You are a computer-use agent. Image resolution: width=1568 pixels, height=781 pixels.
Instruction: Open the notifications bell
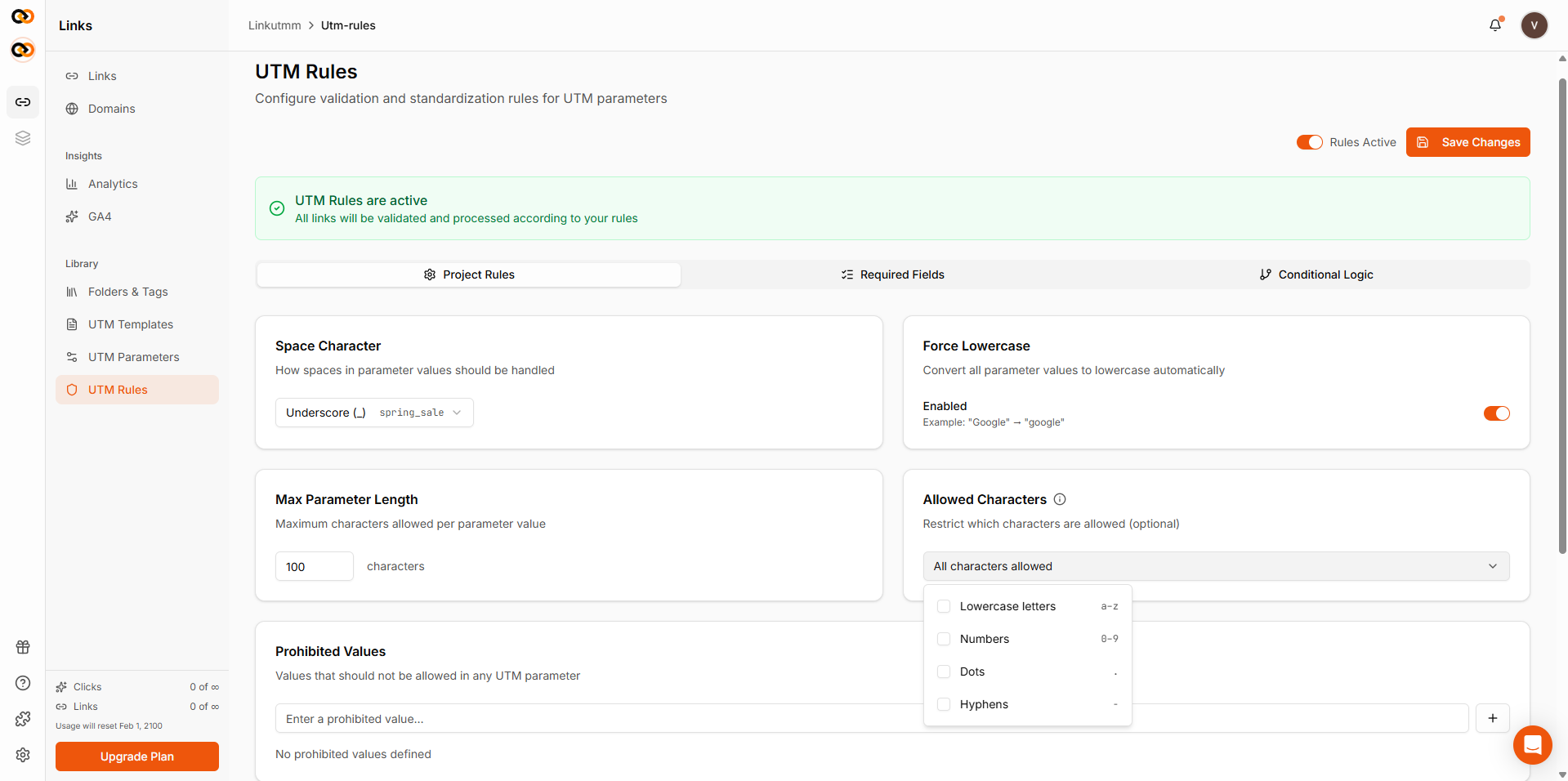(x=1495, y=25)
